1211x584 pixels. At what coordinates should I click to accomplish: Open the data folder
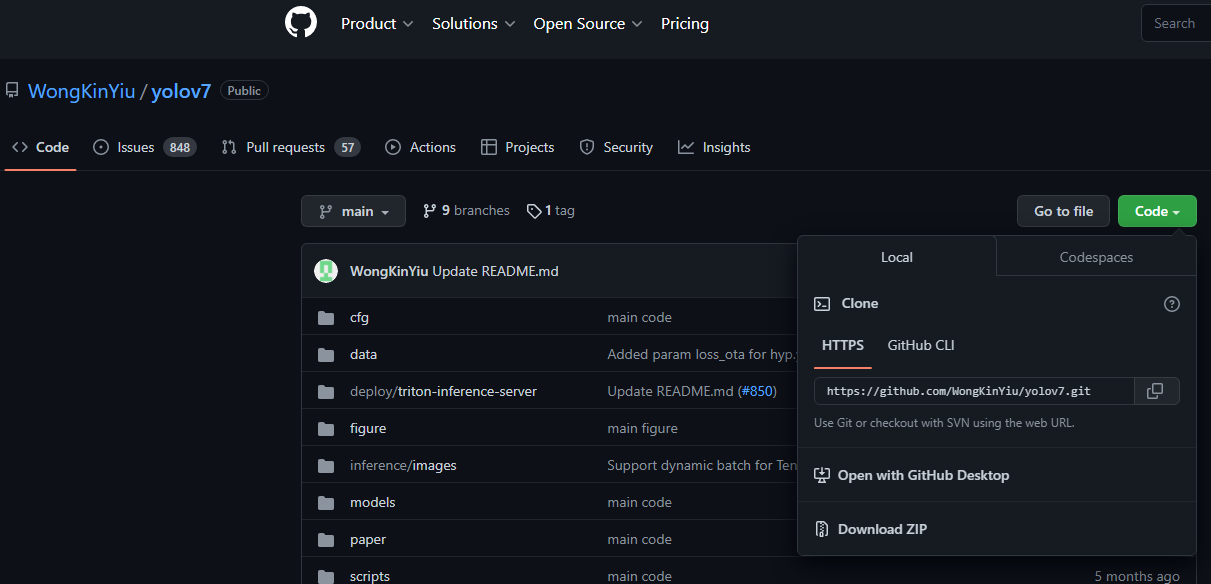363,354
